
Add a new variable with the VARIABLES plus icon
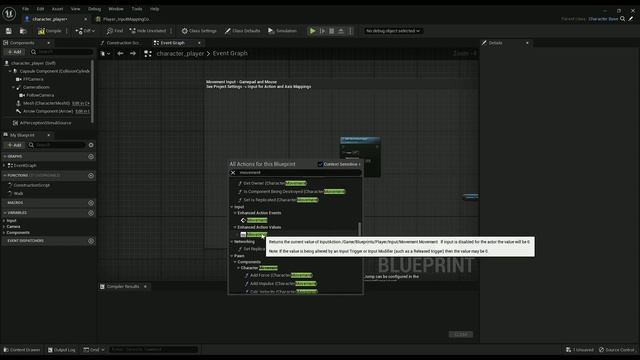[91, 213]
